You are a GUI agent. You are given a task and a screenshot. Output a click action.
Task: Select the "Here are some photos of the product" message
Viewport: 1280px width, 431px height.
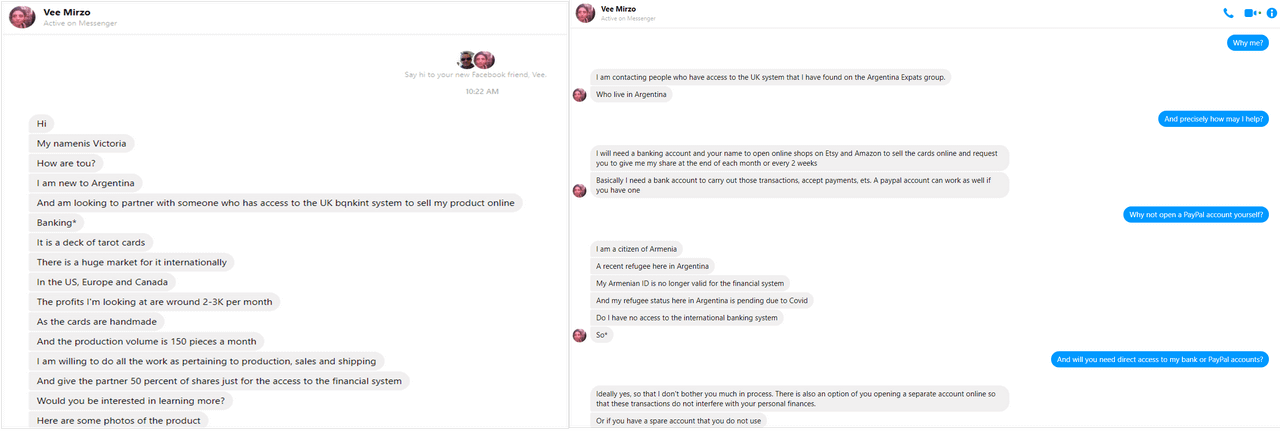(x=119, y=420)
